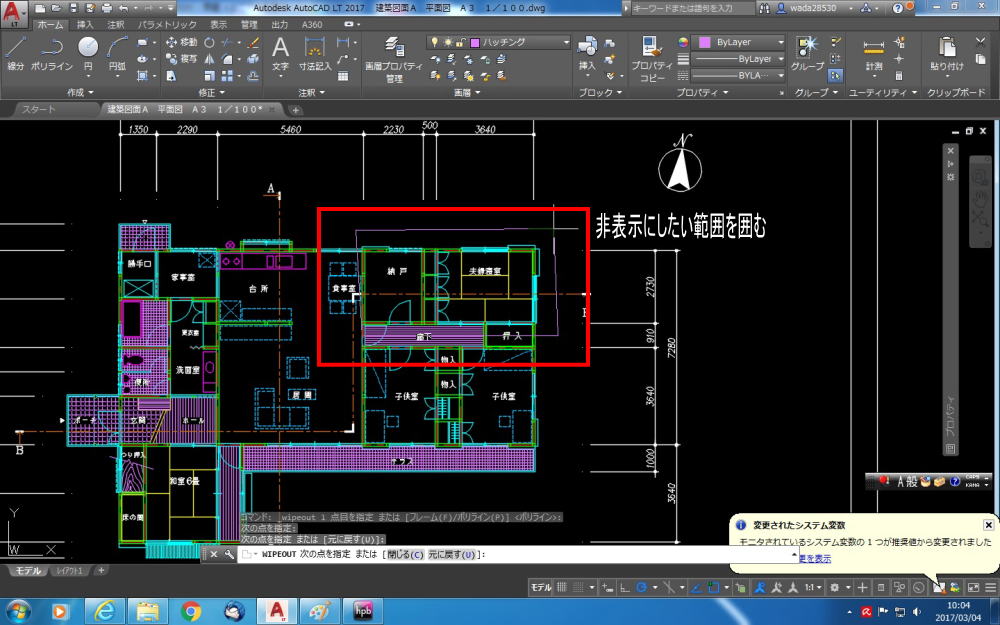Image resolution: width=1000 pixels, height=625 pixels.
Task: Click the 元に戻す(U) command option
Action: coord(452,554)
